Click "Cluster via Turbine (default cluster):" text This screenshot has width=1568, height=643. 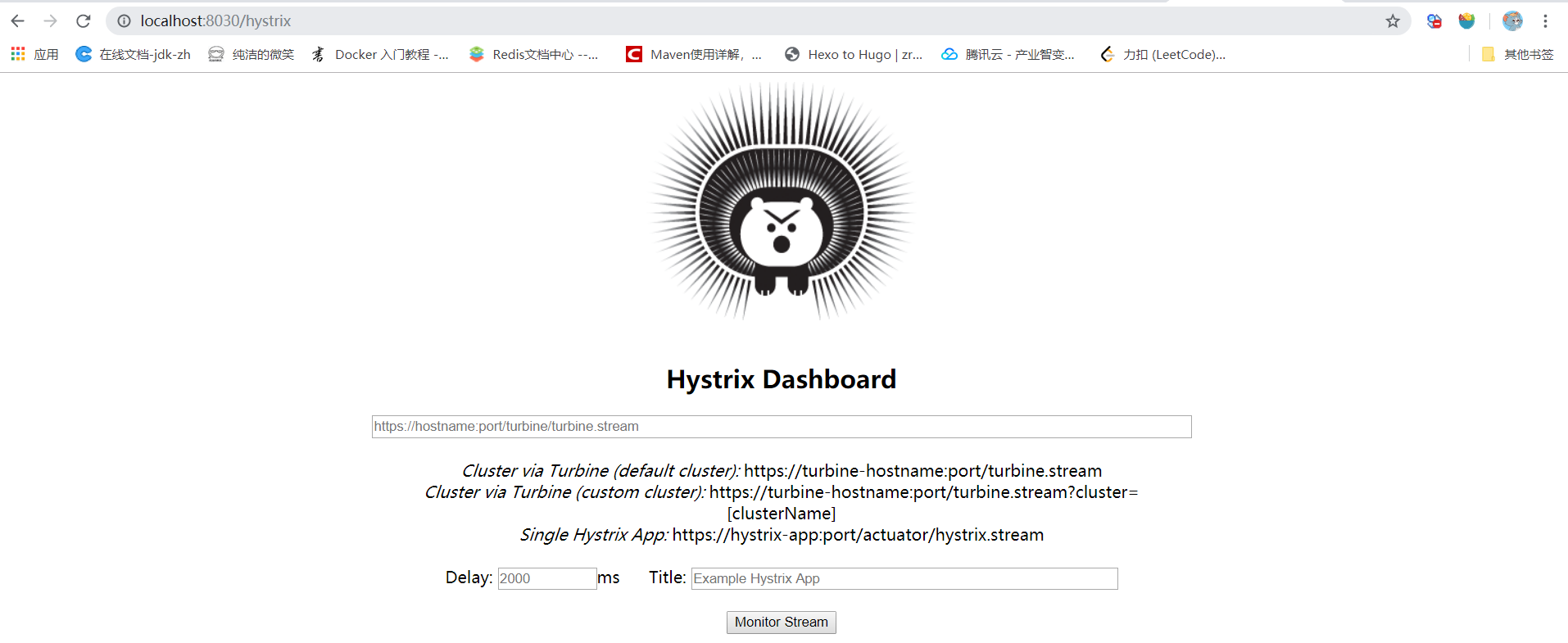click(600, 471)
